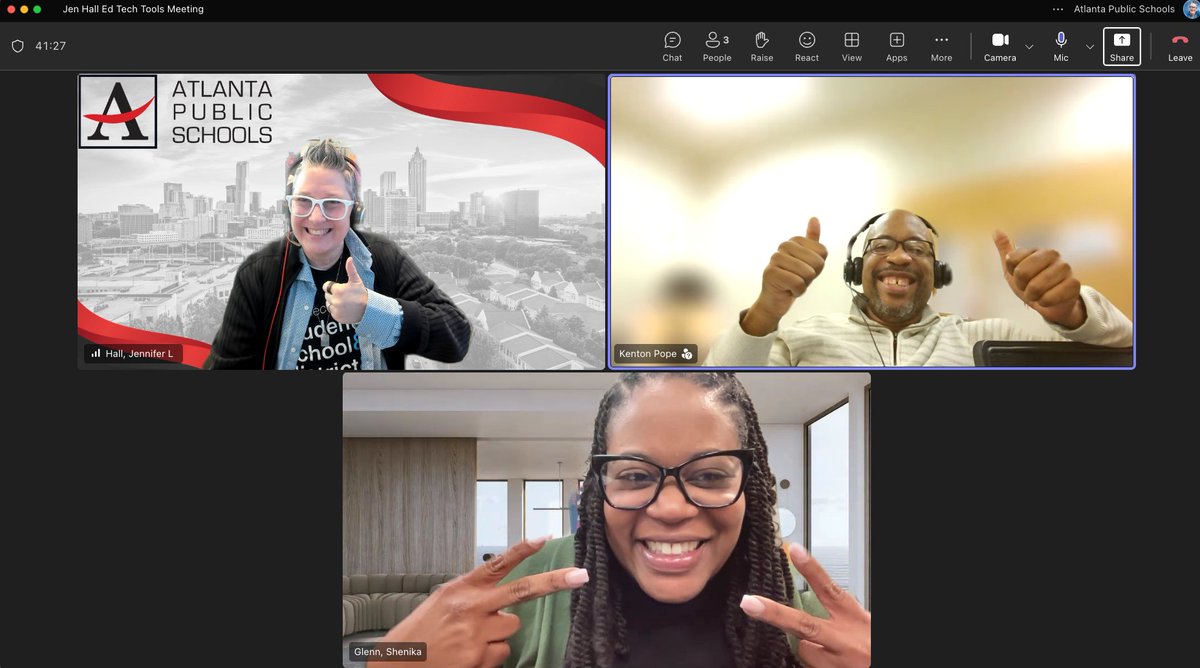Screen dimensions: 1200x668
Task: Open the More actions menu
Action: click(941, 46)
